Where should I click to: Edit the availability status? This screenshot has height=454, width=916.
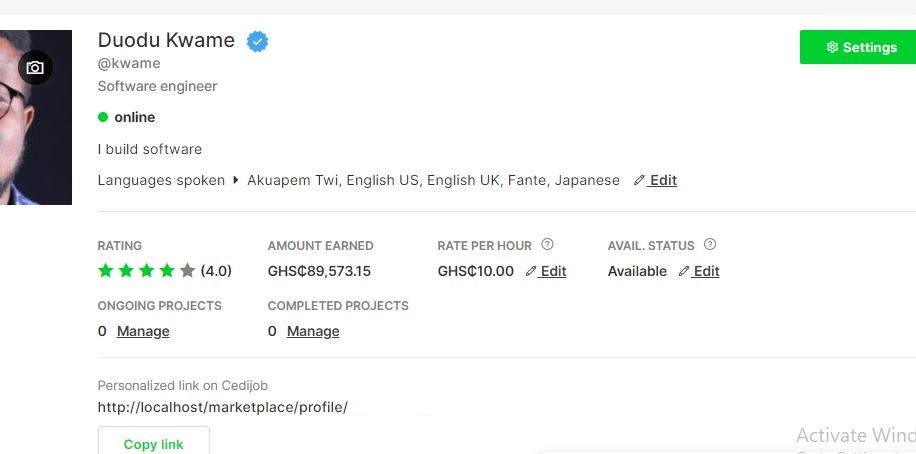[706, 271]
